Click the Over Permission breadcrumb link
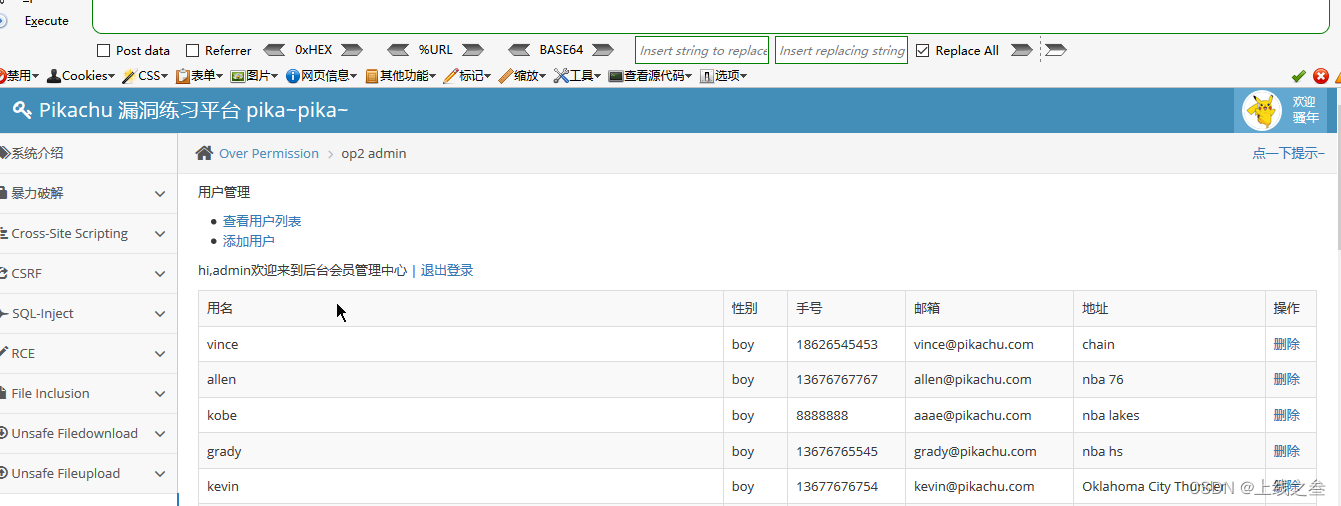Screen dimensions: 1341x506 (x=269, y=153)
